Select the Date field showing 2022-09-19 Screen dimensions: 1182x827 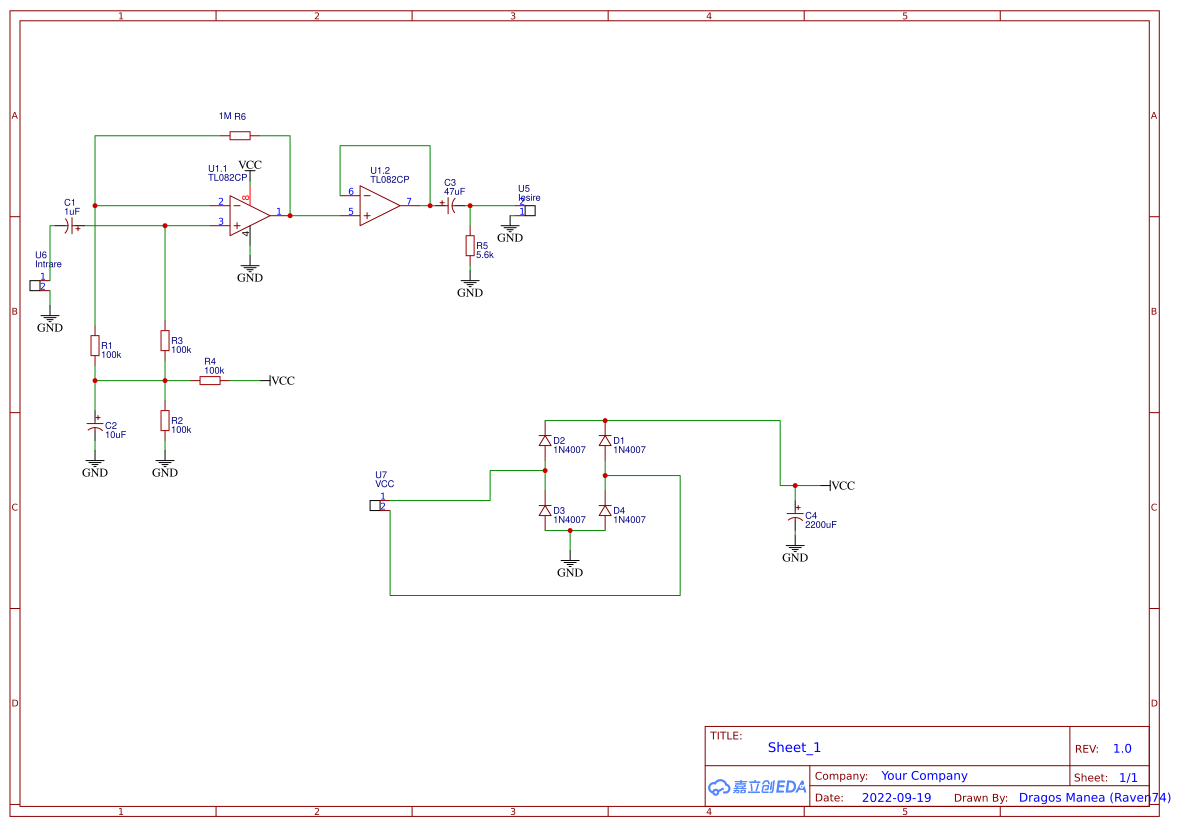point(896,797)
